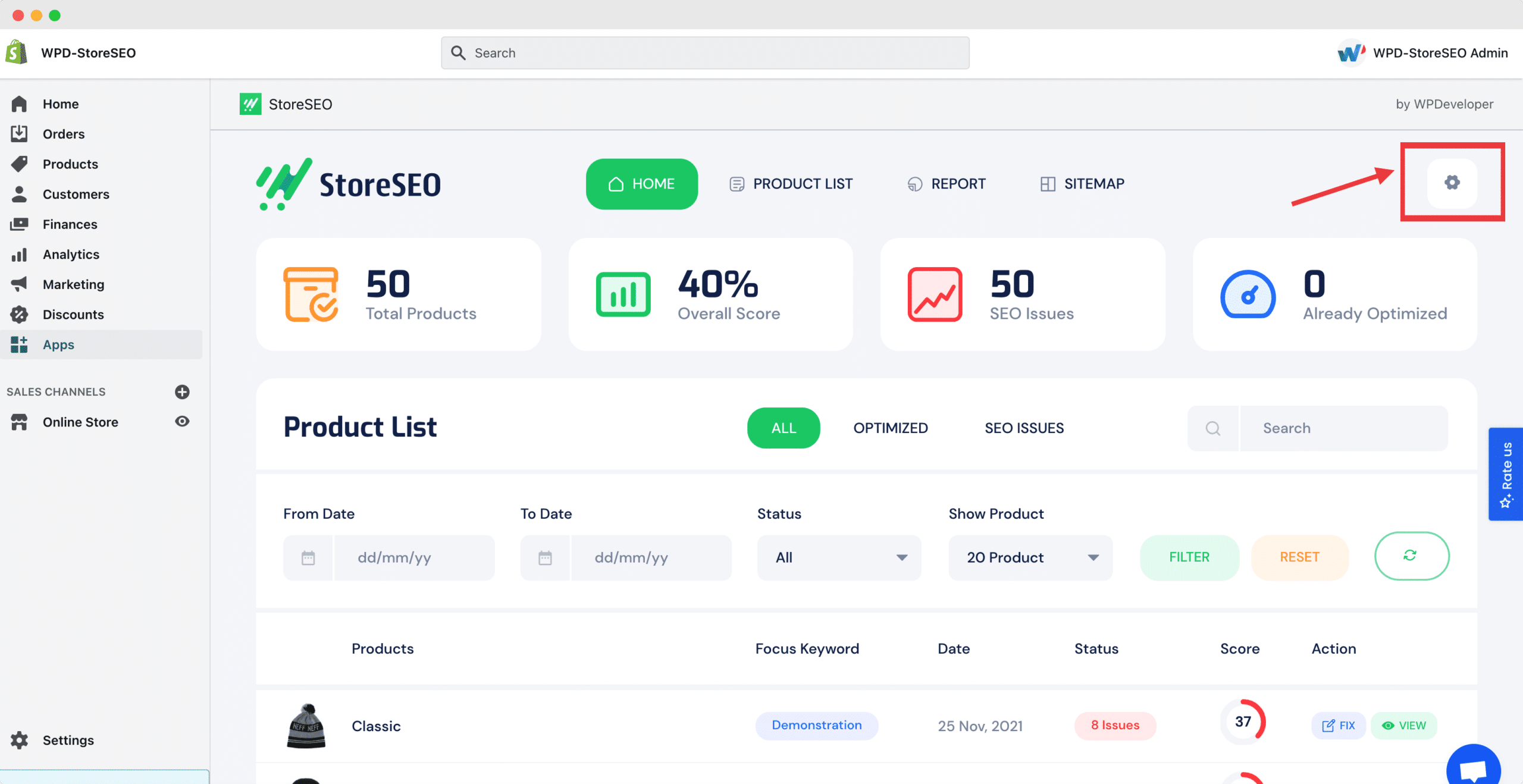The image size is (1523, 784).
Task: Click the Customers person icon
Action: tap(19, 194)
